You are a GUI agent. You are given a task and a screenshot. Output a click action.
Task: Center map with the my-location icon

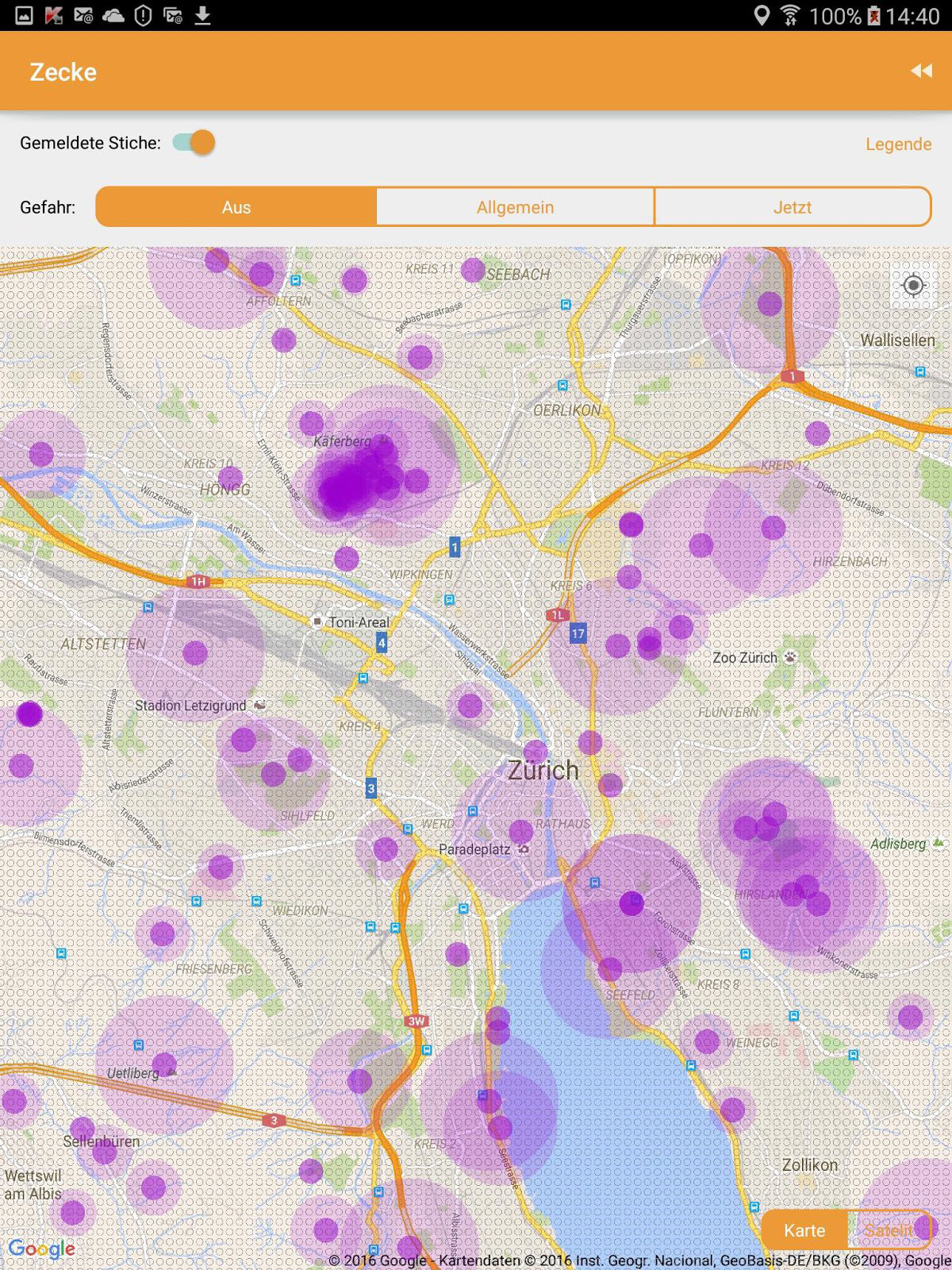pyautogui.click(x=913, y=285)
